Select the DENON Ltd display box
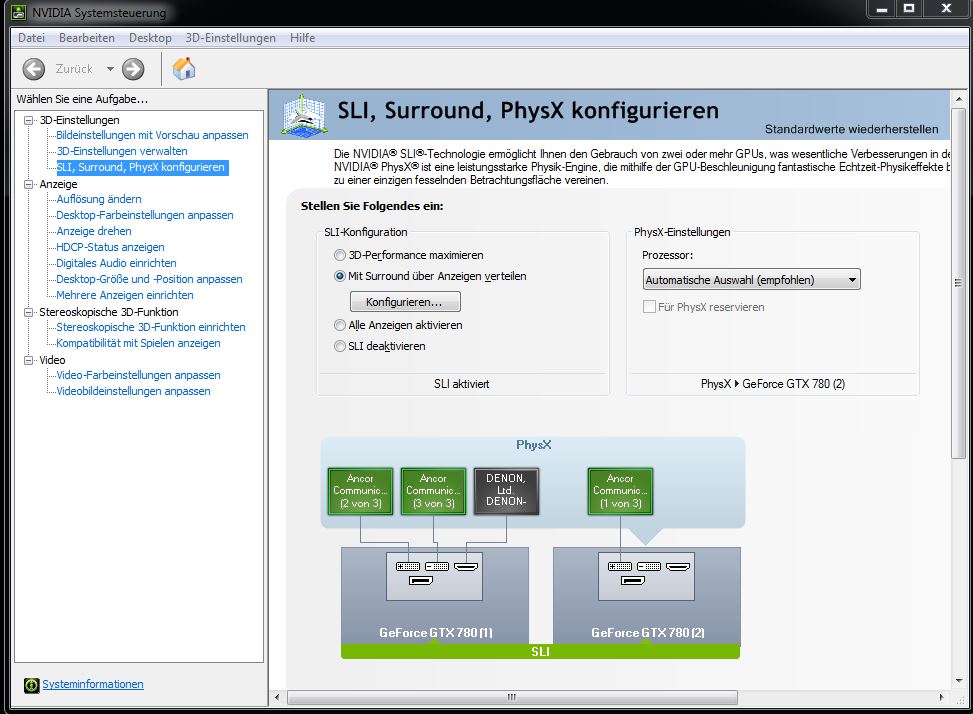 [x=506, y=491]
